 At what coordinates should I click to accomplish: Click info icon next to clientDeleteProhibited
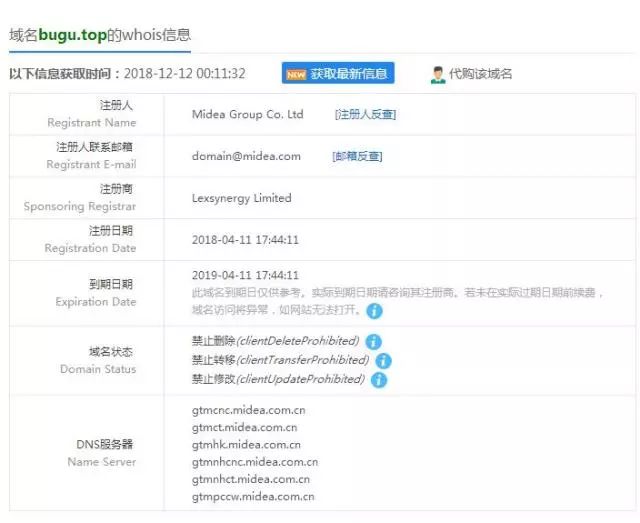373,342
